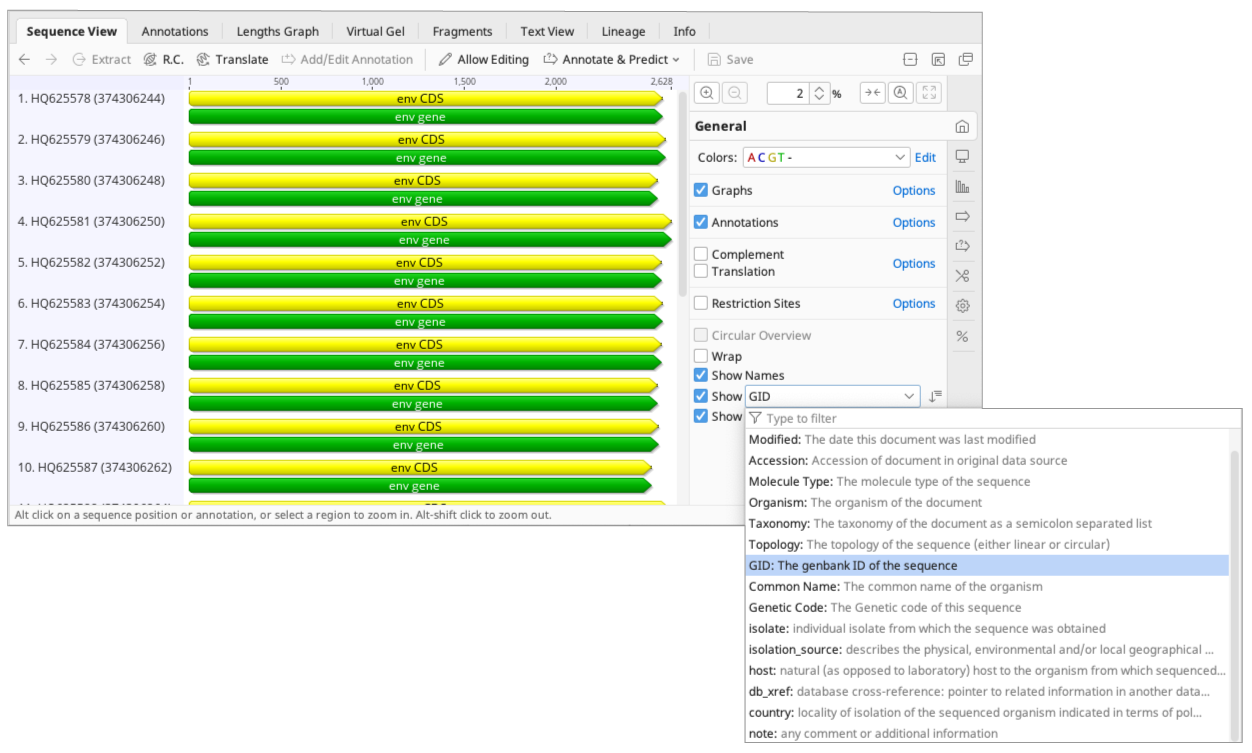Open the gear settings tab in sidebar
The height and width of the screenshot is (753, 1252).
point(962,306)
